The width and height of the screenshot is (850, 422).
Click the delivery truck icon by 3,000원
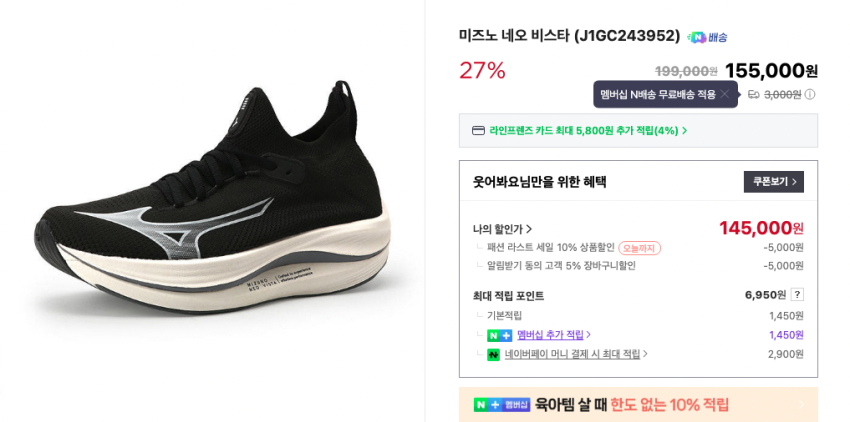[x=754, y=95]
